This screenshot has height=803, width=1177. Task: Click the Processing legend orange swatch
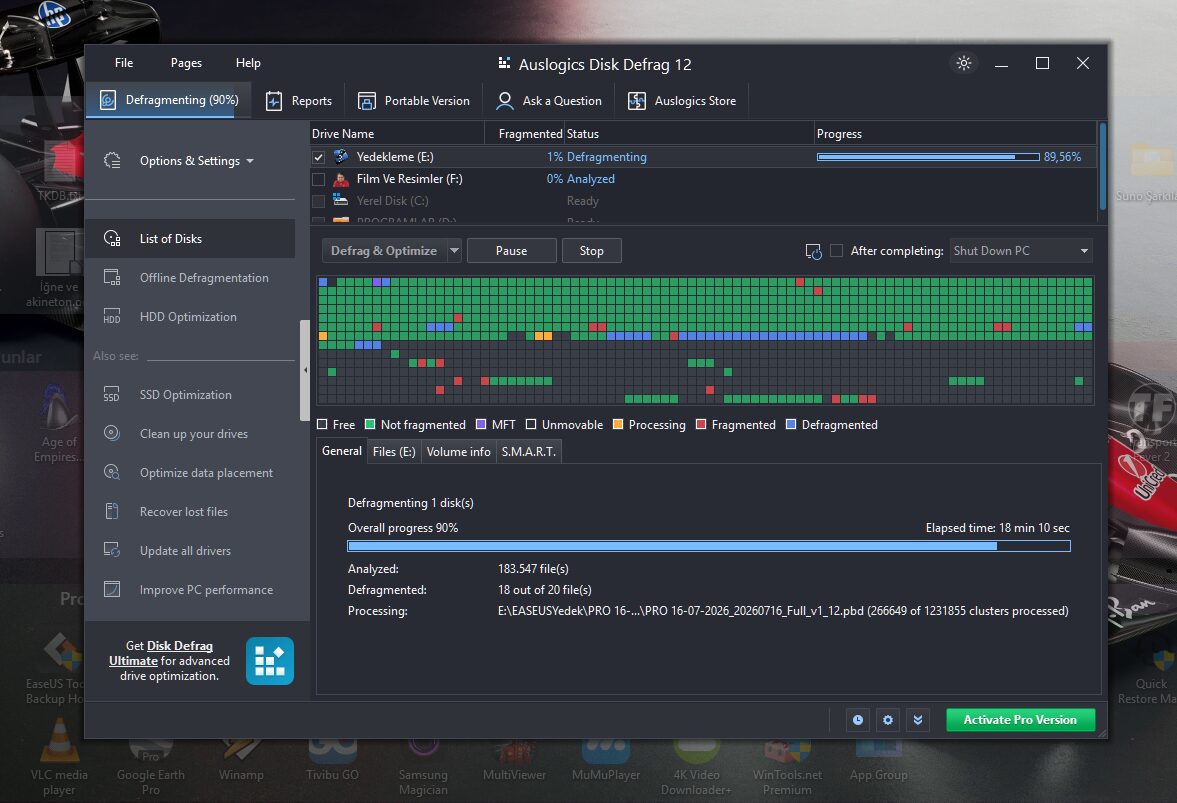pos(618,425)
